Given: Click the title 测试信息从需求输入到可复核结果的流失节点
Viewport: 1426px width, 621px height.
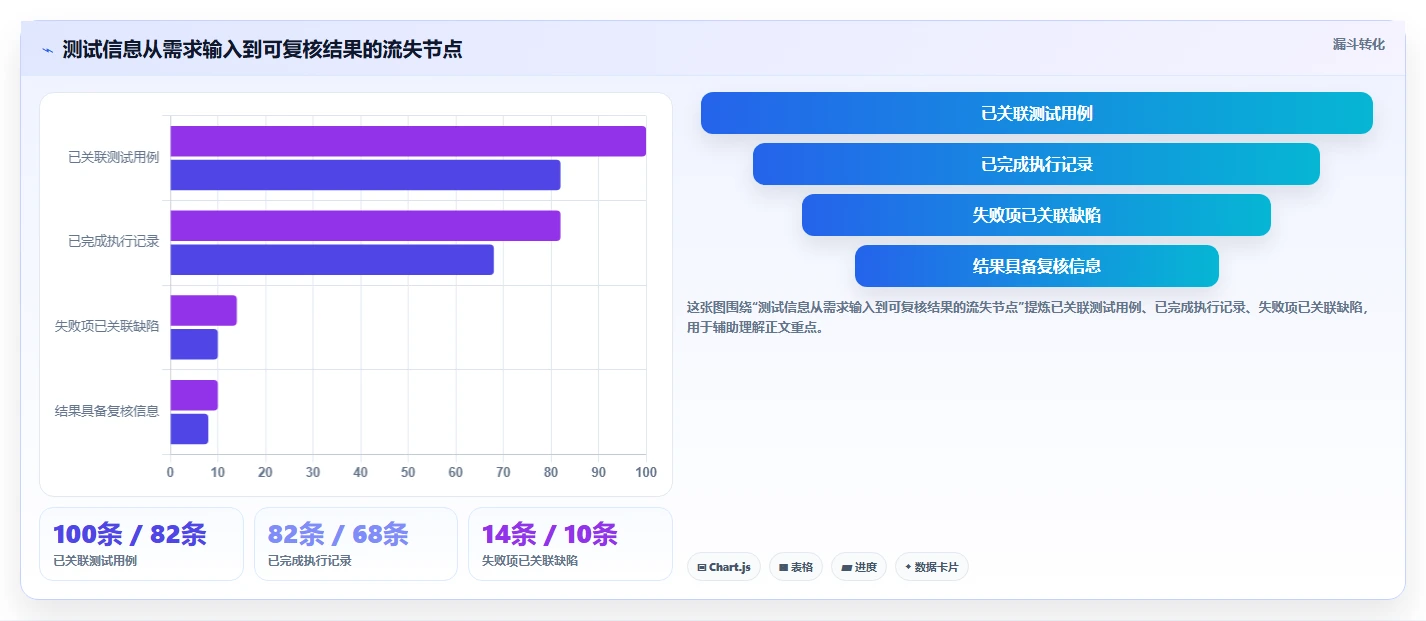Looking at the screenshot, I should [262, 50].
